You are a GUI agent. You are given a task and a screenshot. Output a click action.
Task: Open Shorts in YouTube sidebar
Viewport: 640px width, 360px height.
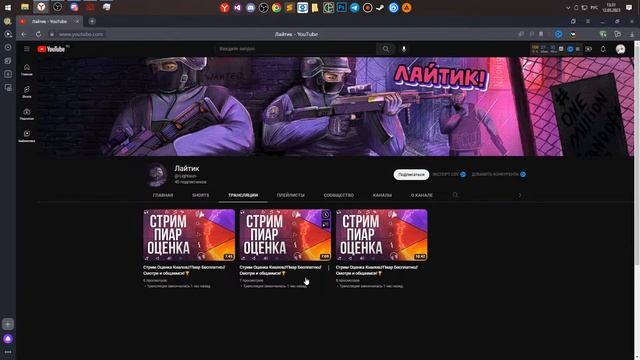click(x=27, y=92)
